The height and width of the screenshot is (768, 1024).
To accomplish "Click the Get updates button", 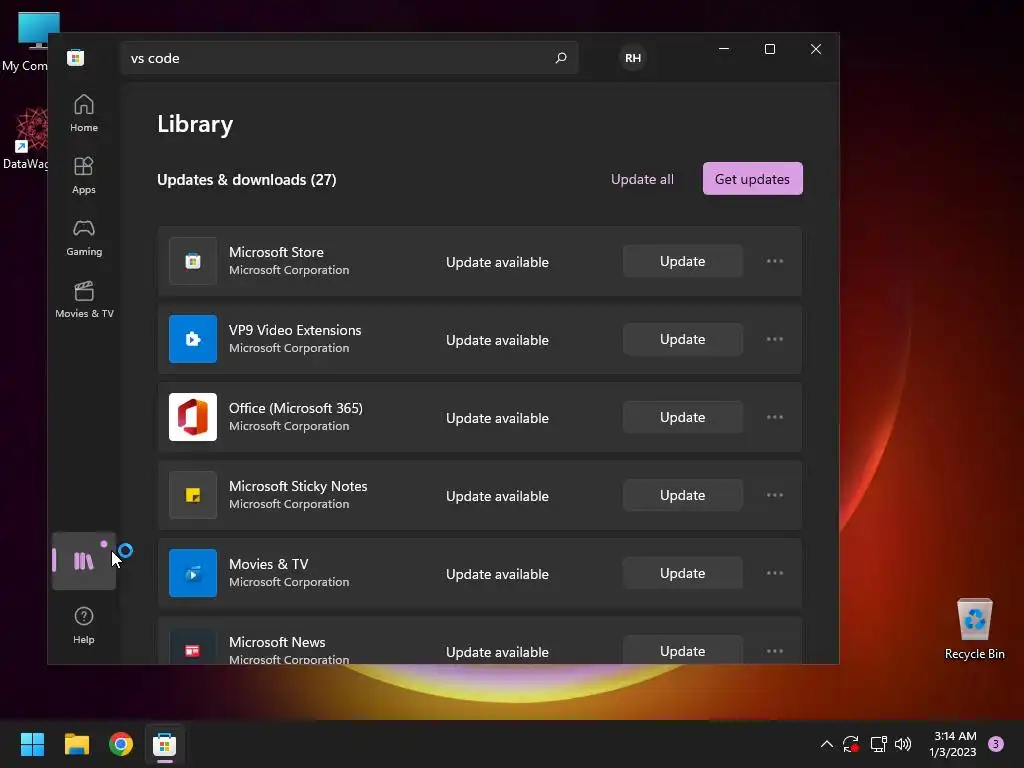I will tap(752, 178).
